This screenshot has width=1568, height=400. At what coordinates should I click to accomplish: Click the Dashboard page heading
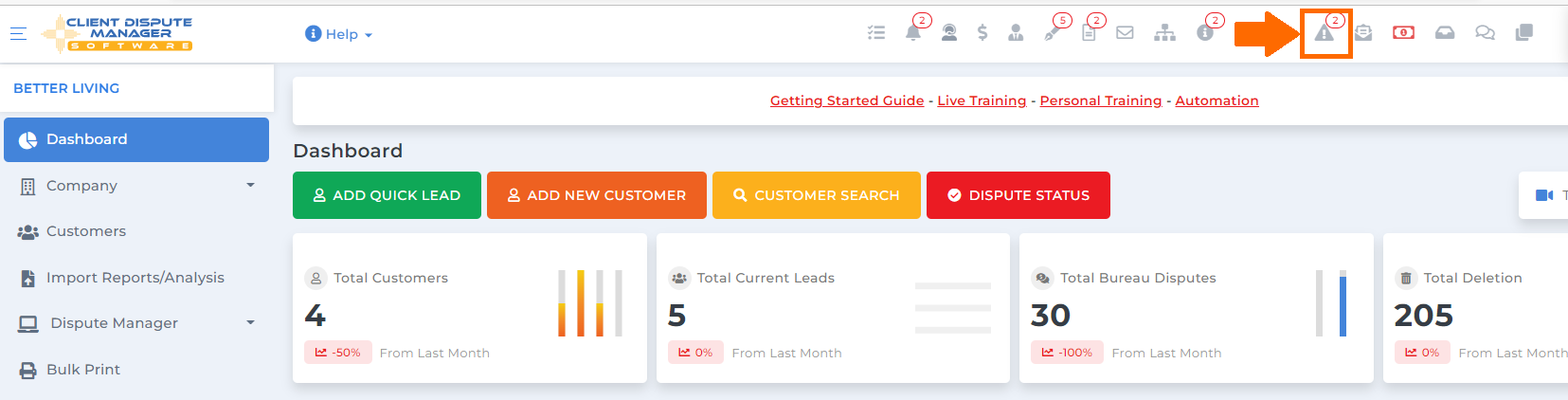pos(348,151)
